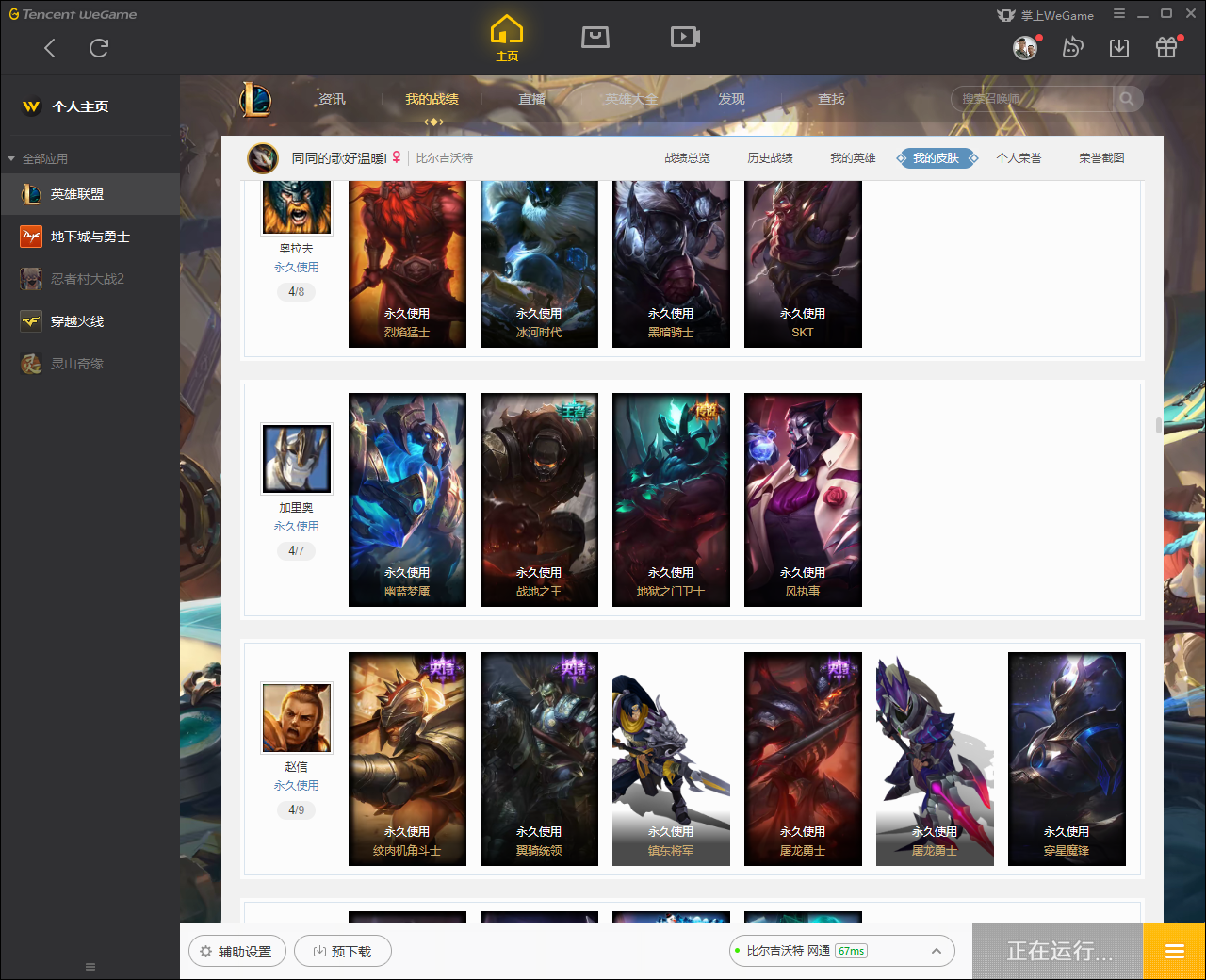Select 灵山奇缘 in the sidebar
Image resolution: width=1206 pixels, height=980 pixels.
(x=90, y=364)
